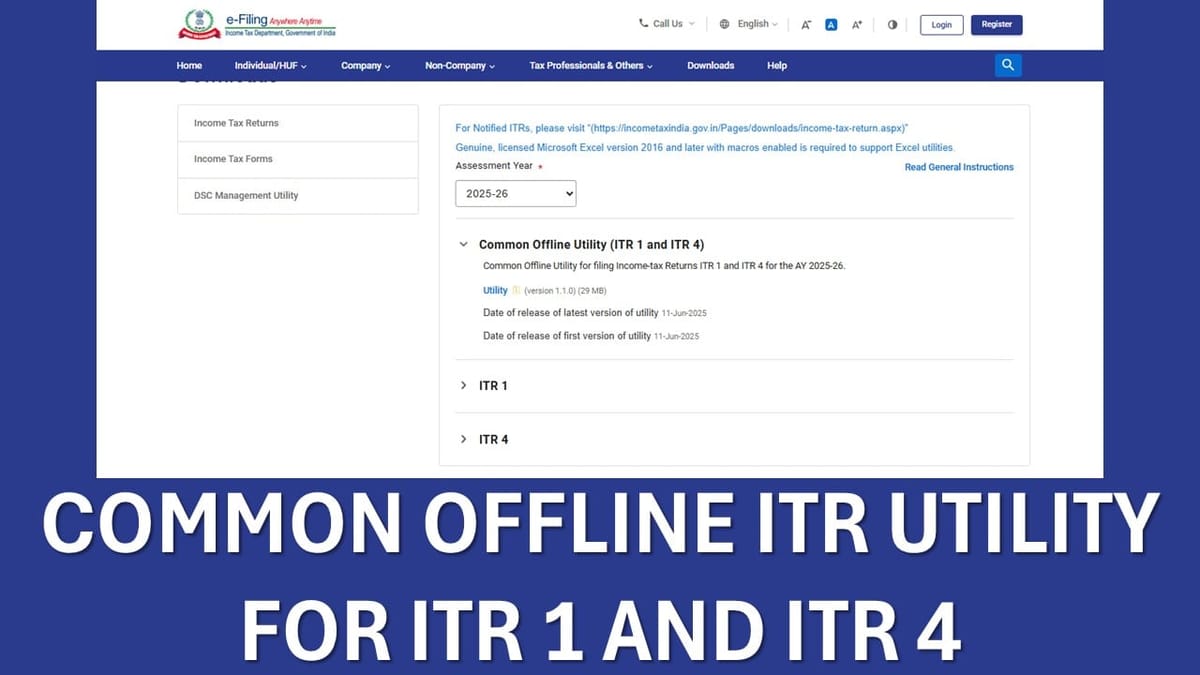Open the Assessment Year dropdown showing 2025-26
The width and height of the screenshot is (1200, 675).
pos(515,193)
